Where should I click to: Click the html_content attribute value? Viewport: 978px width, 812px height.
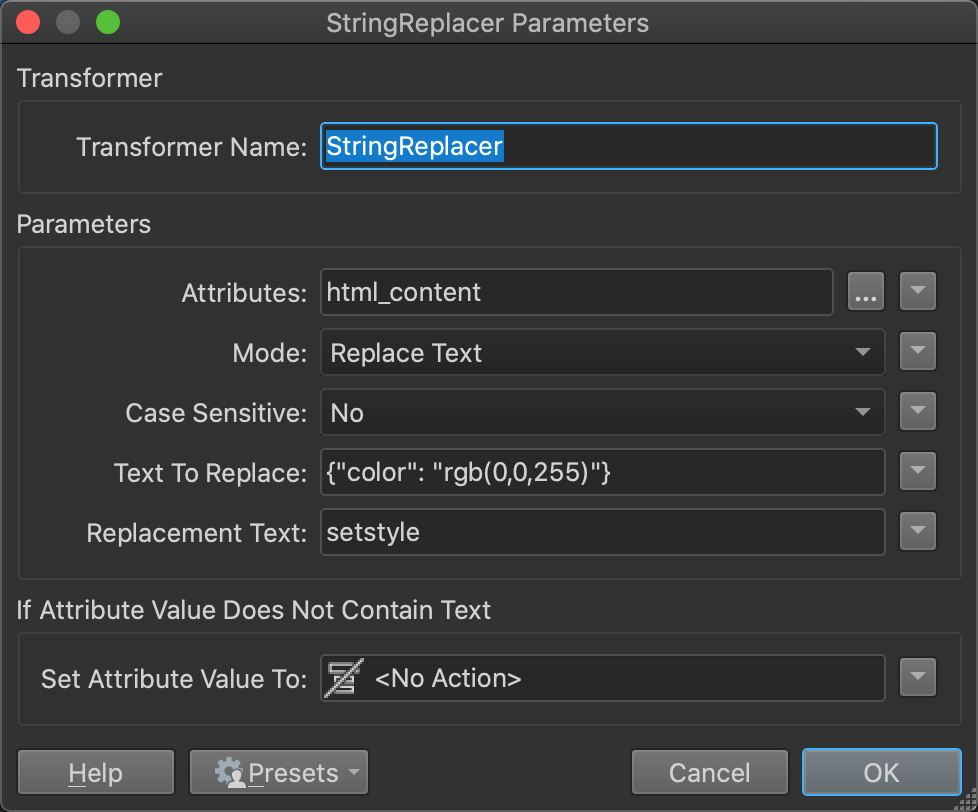tap(576, 291)
